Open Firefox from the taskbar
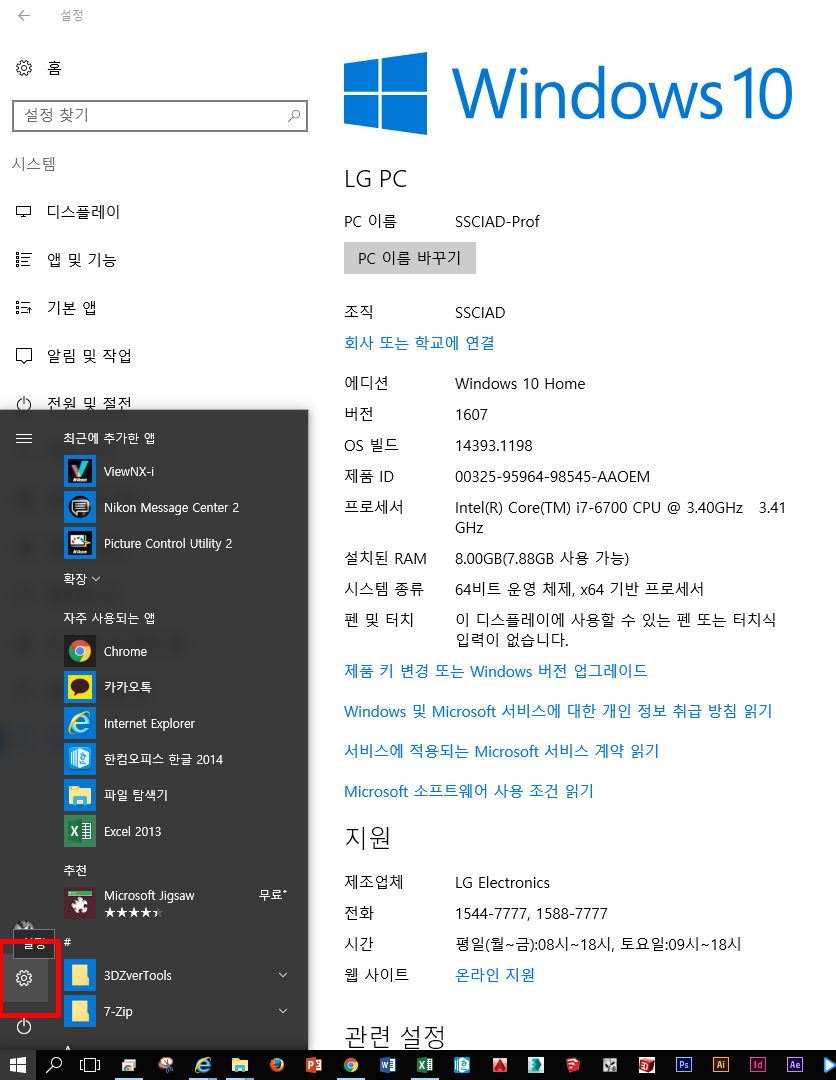Screen dimensions: 836x1080 277,1065
